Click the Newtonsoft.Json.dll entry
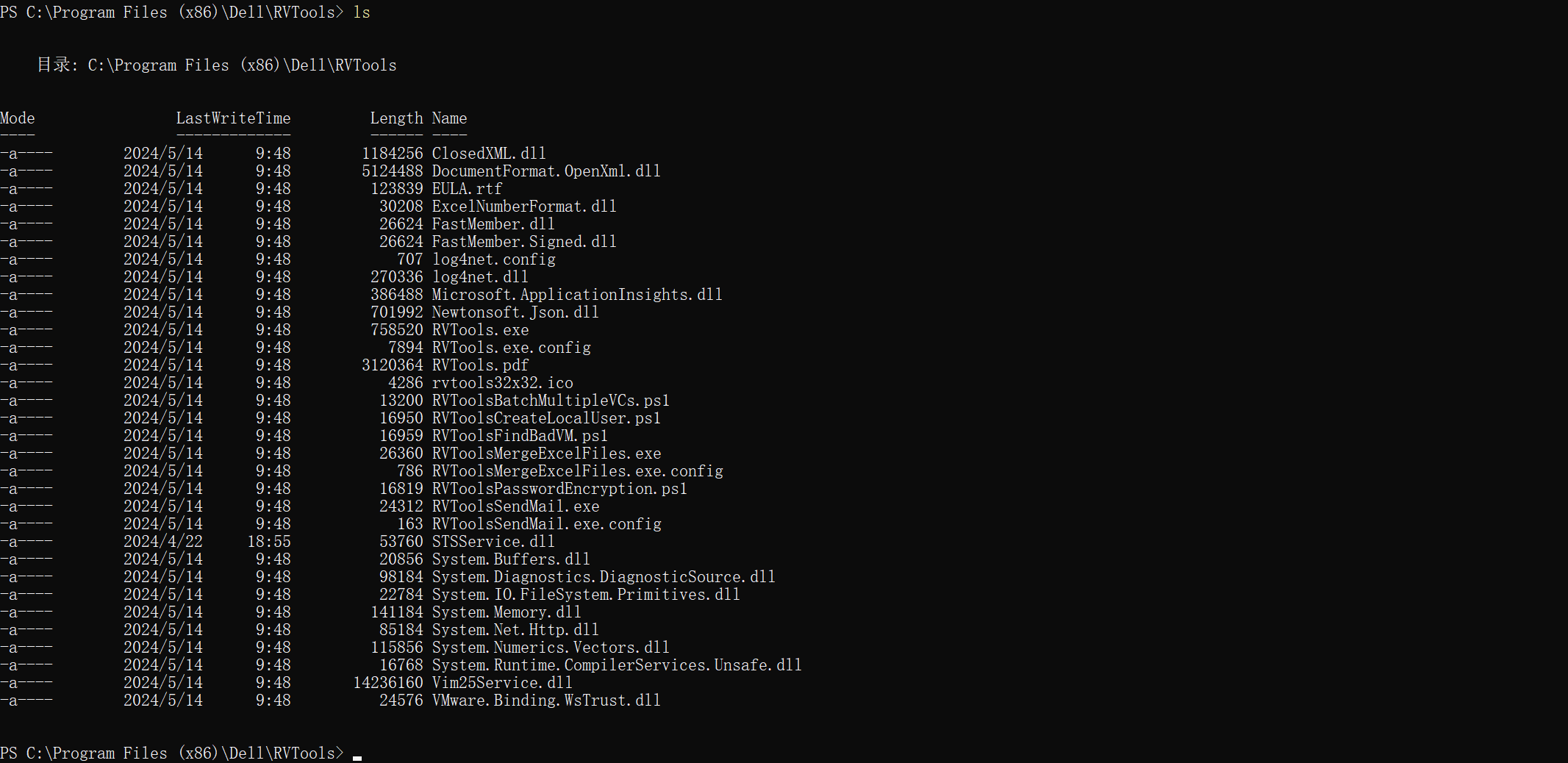This screenshot has width=1568, height=763. 515,312
